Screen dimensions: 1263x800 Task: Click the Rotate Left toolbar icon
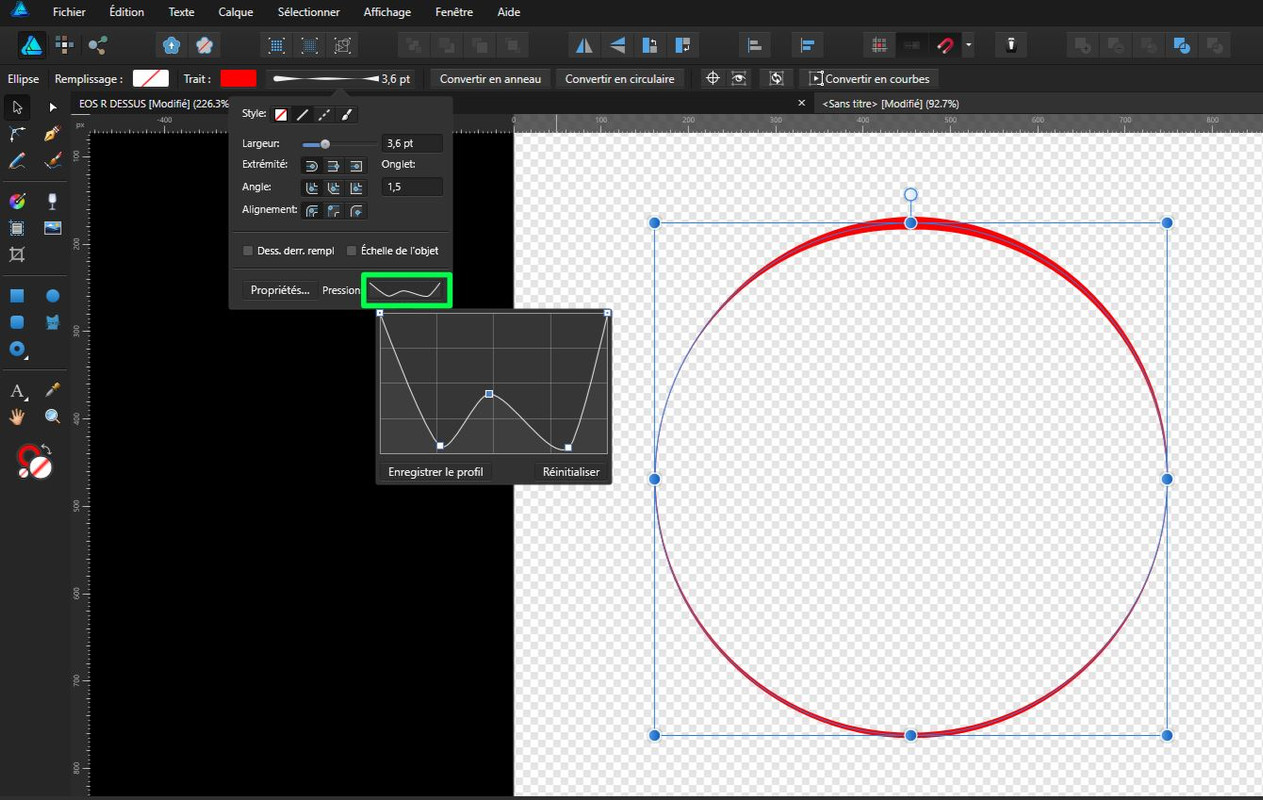[x=650, y=45]
